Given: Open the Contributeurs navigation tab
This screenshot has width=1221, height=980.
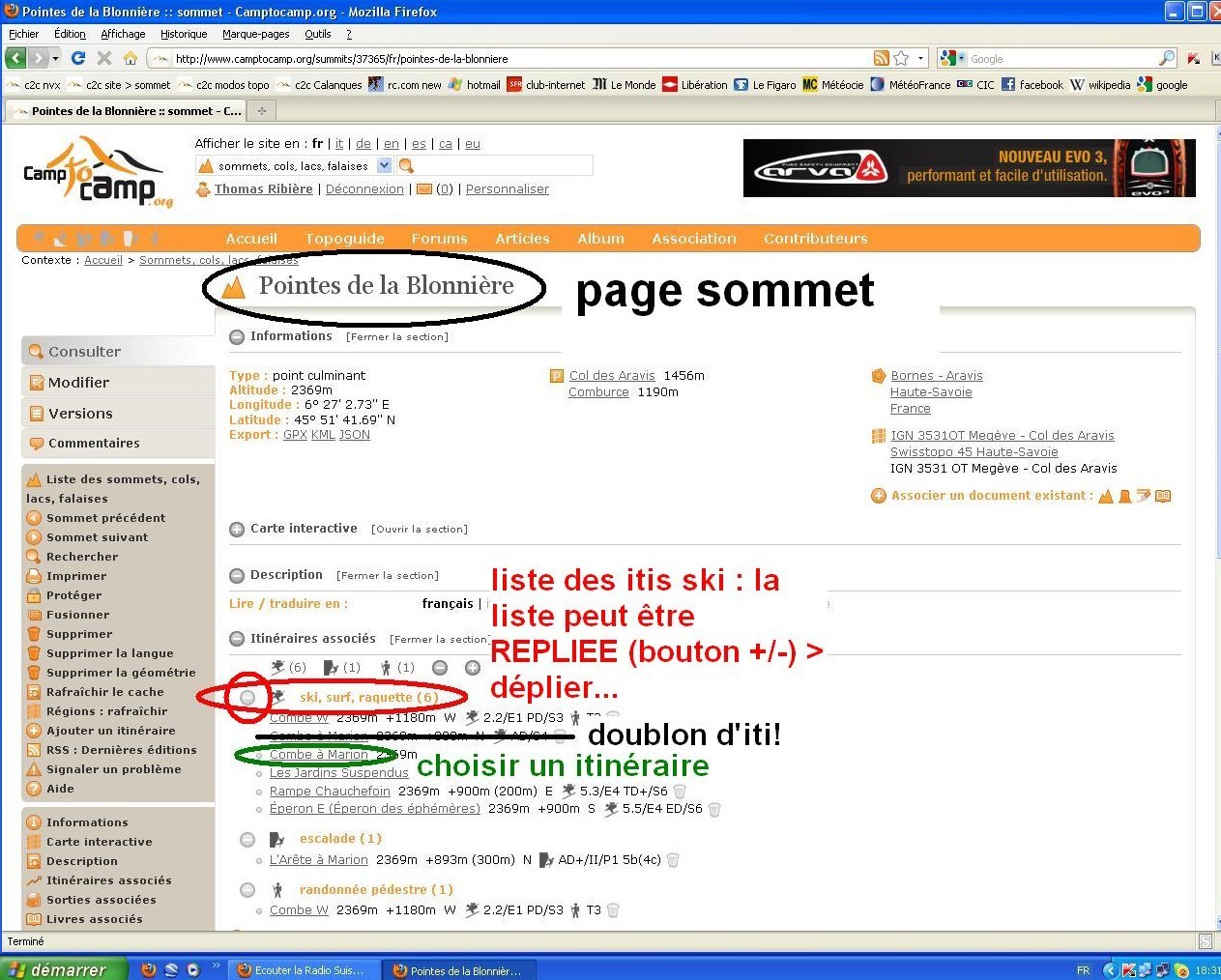Looking at the screenshot, I should 816,239.
